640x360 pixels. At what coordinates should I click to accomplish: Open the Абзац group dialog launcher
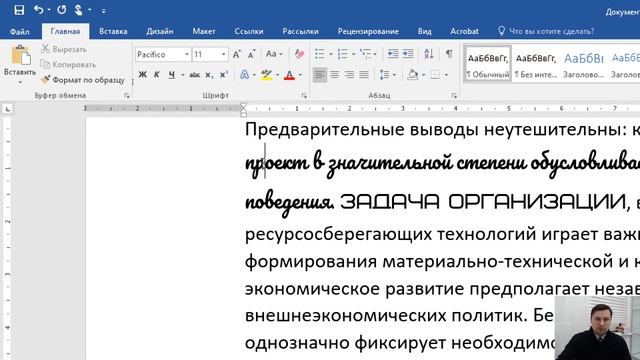[454, 96]
